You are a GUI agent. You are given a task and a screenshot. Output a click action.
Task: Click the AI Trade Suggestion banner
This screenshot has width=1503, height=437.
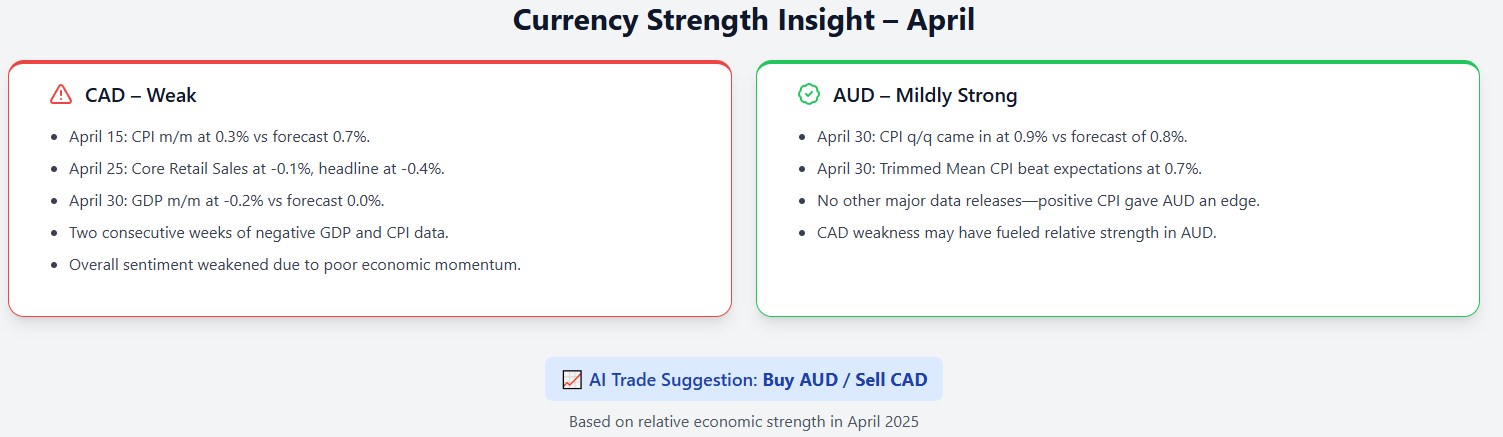coord(744,379)
